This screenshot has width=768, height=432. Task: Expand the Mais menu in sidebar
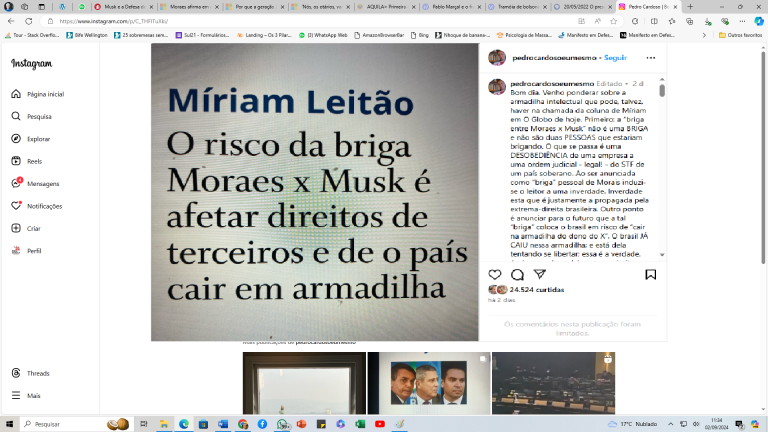34,396
